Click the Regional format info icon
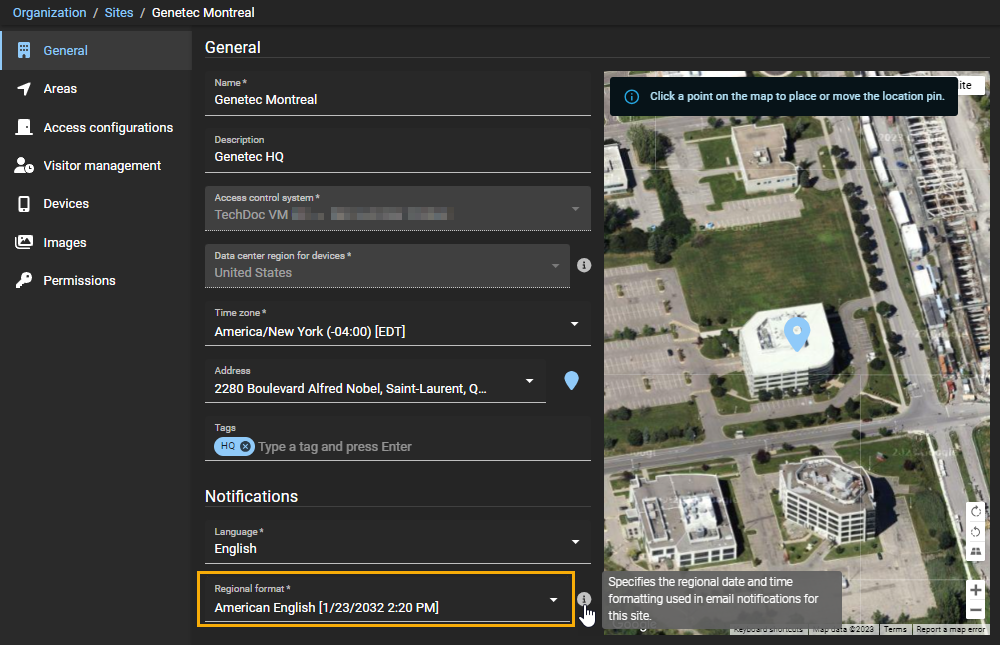The height and width of the screenshot is (645, 1000). point(585,599)
